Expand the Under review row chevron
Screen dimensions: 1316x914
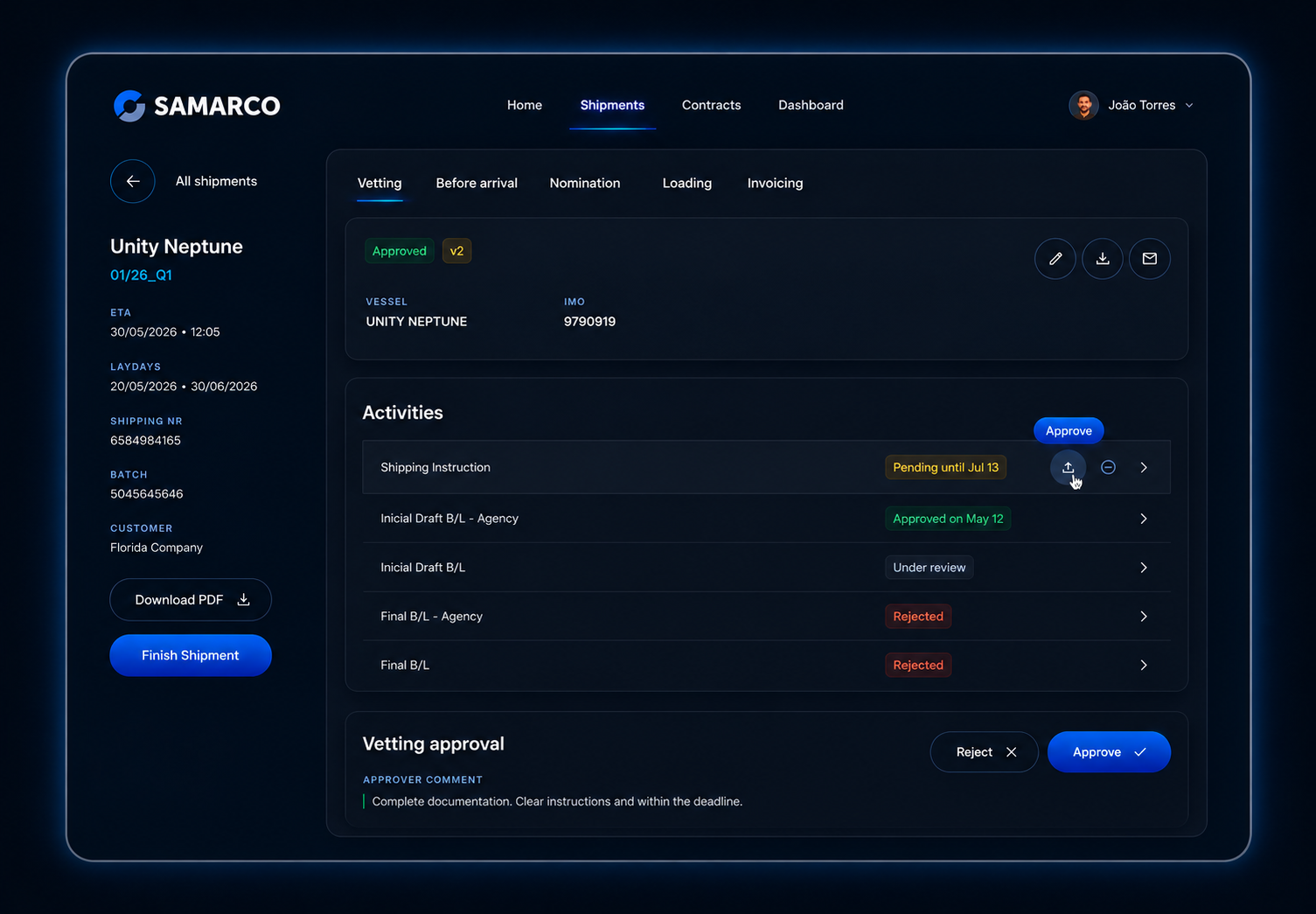click(x=1144, y=568)
